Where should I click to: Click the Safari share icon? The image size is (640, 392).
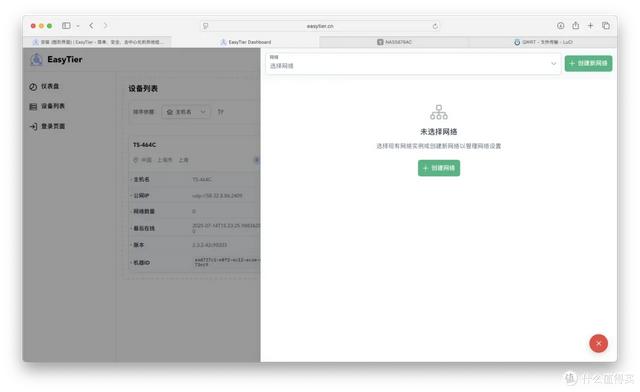click(576, 25)
